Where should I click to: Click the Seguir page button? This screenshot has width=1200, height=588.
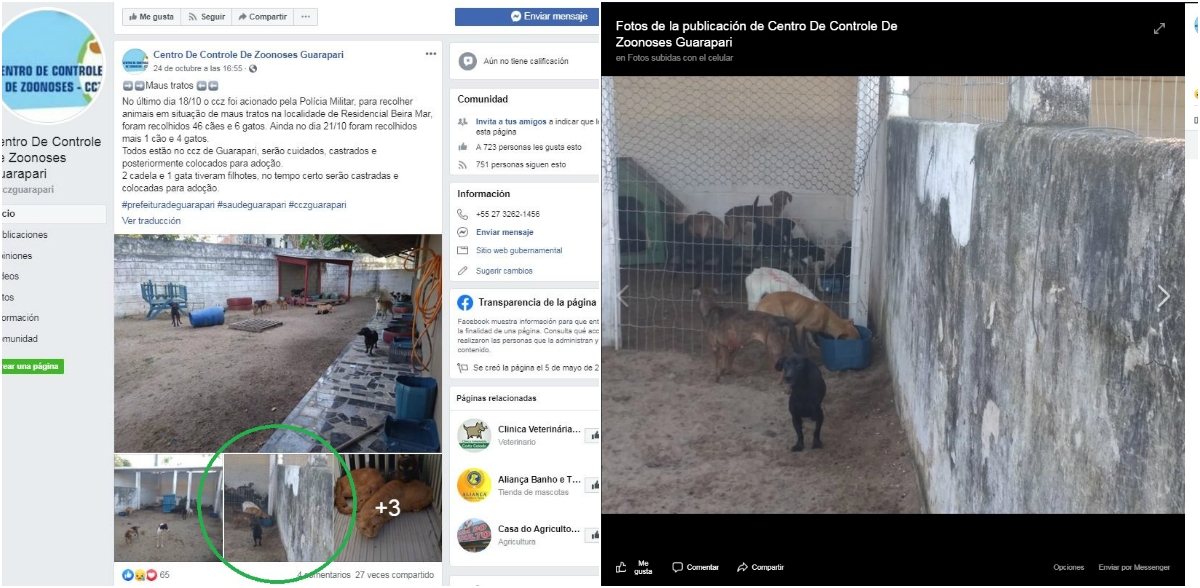point(207,17)
